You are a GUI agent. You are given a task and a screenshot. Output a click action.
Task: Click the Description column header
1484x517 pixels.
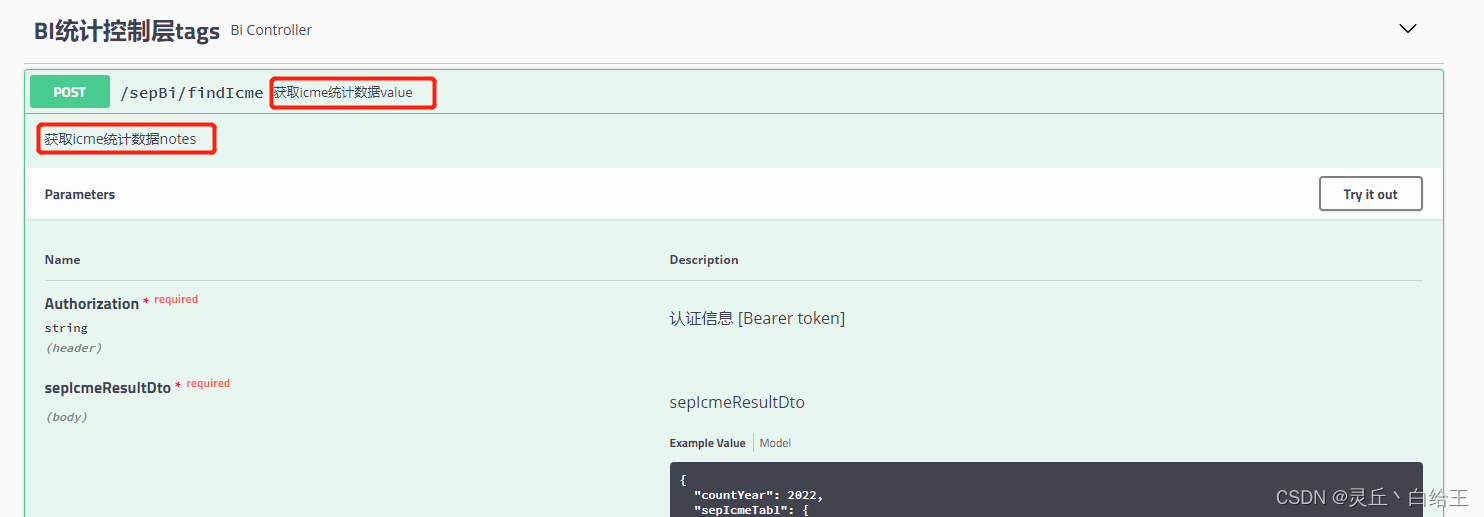[x=704, y=259]
